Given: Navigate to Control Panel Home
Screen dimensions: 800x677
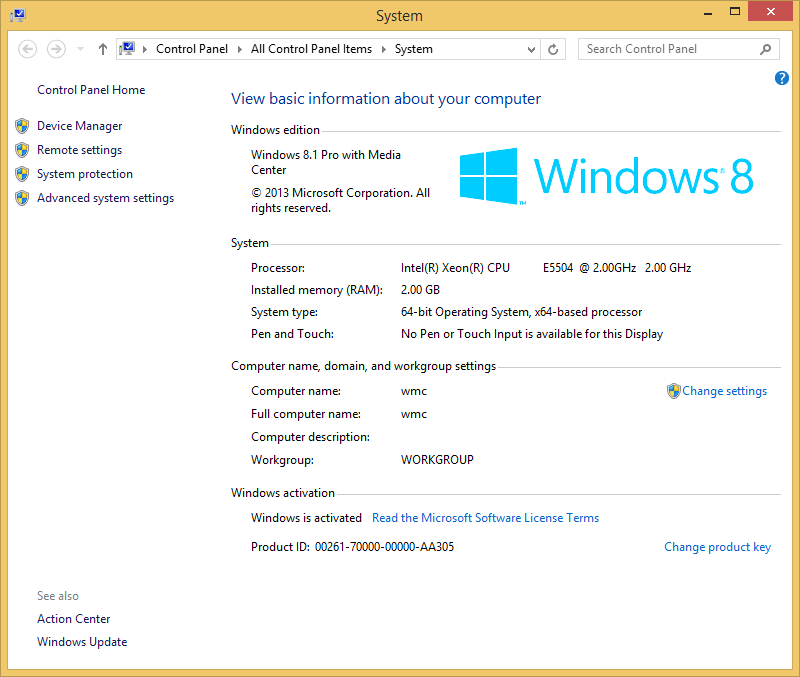Looking at the screenshot, I should [x=90, y=89].
